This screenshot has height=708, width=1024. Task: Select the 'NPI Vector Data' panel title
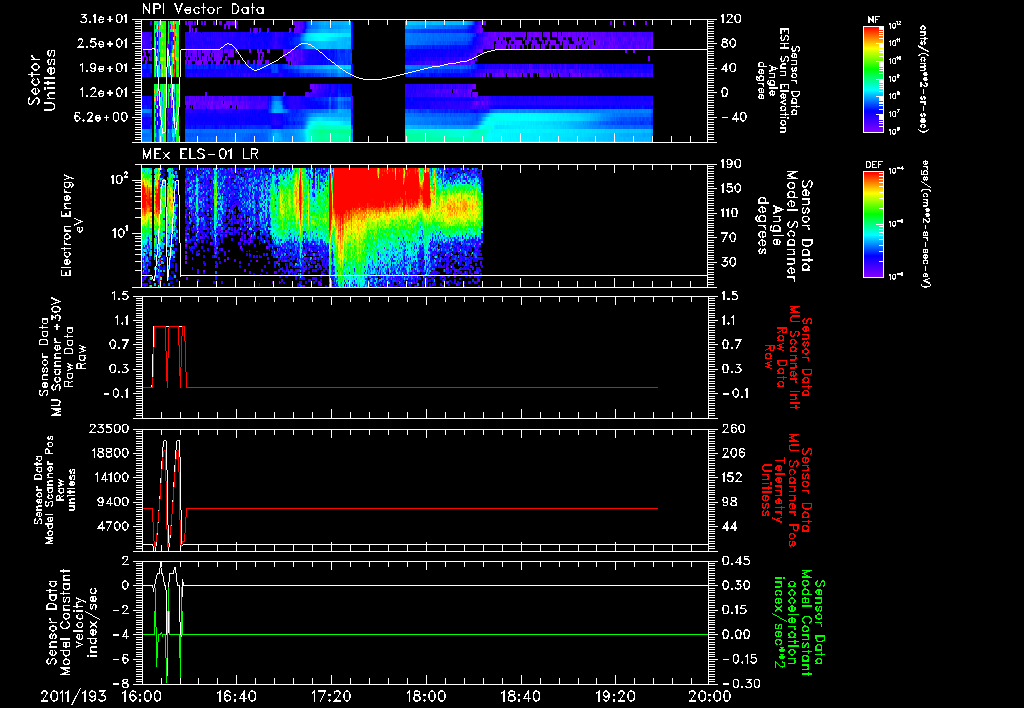coord(204,9)
